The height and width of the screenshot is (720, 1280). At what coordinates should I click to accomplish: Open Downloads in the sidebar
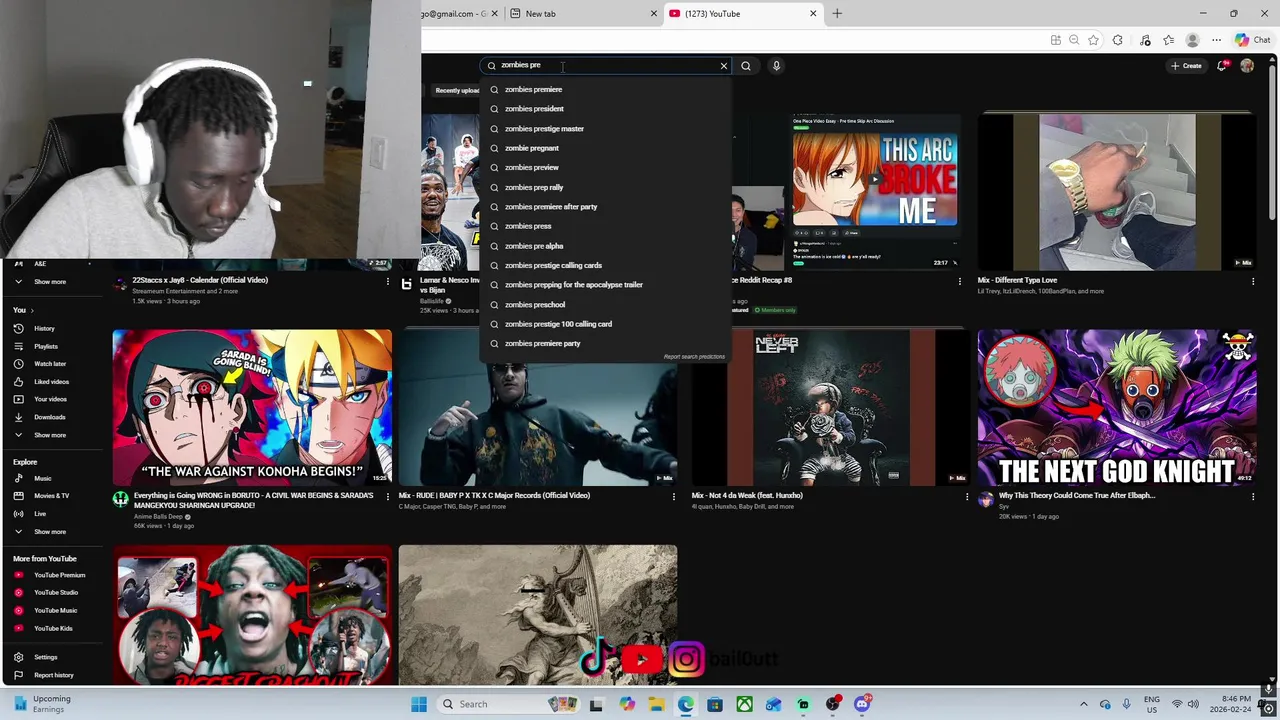[x=49, y=417]
